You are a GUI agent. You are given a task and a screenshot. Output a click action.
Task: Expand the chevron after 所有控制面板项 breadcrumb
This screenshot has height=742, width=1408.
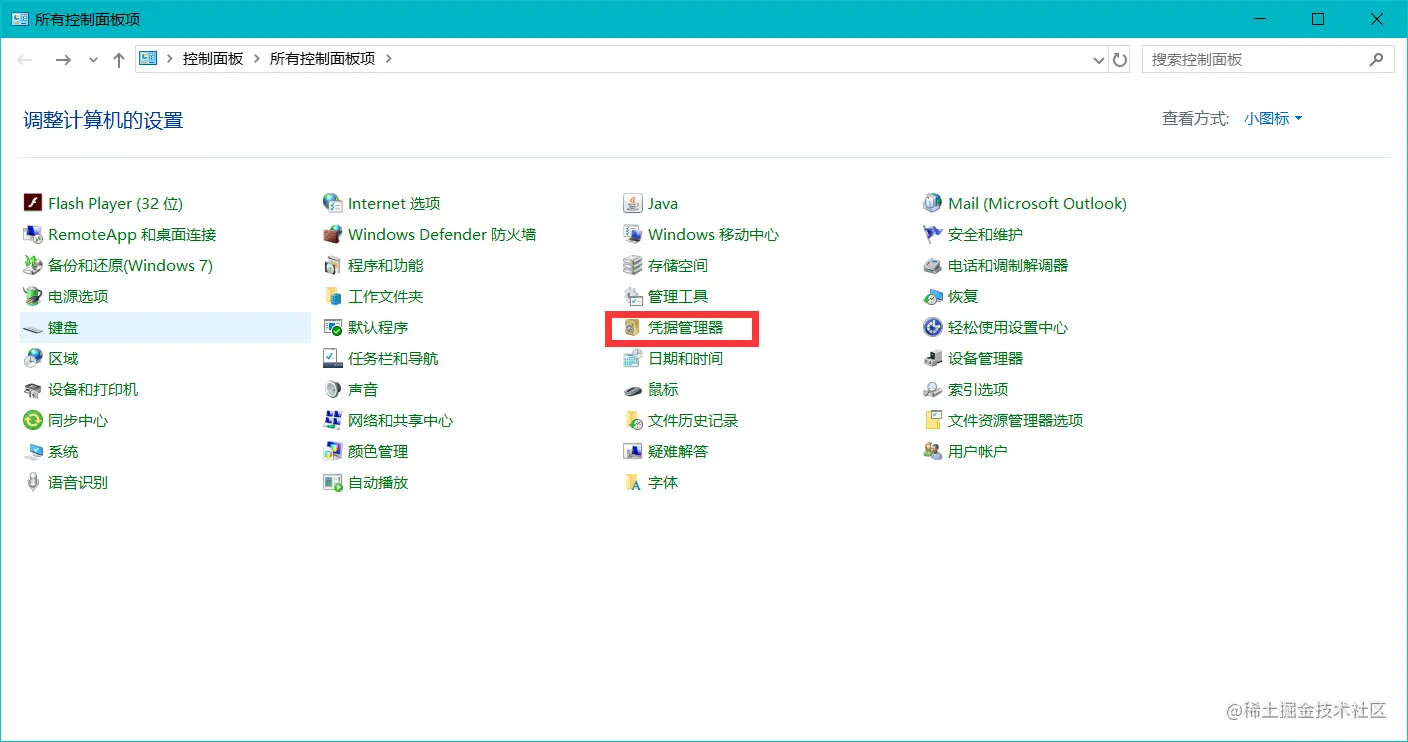[388, 59]
